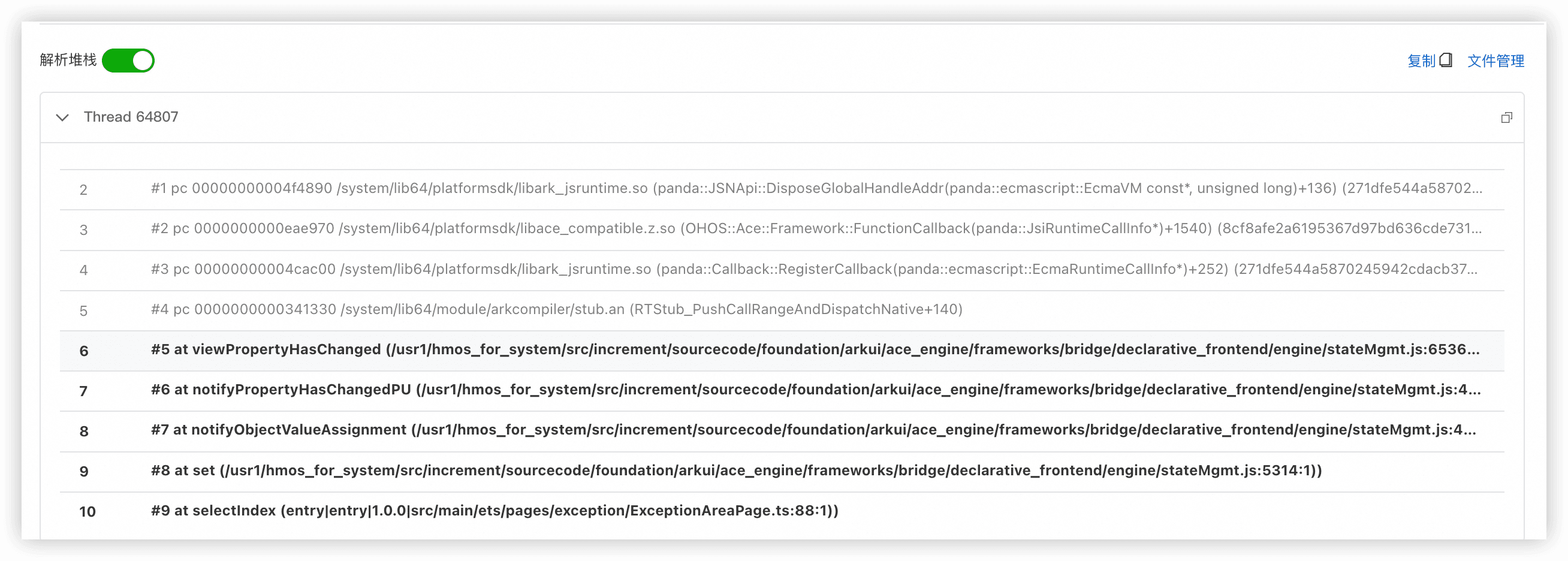Collapse the Thread 64807 chevron
The width and height of the screenshot is (1568, 561).
[62, 117]
